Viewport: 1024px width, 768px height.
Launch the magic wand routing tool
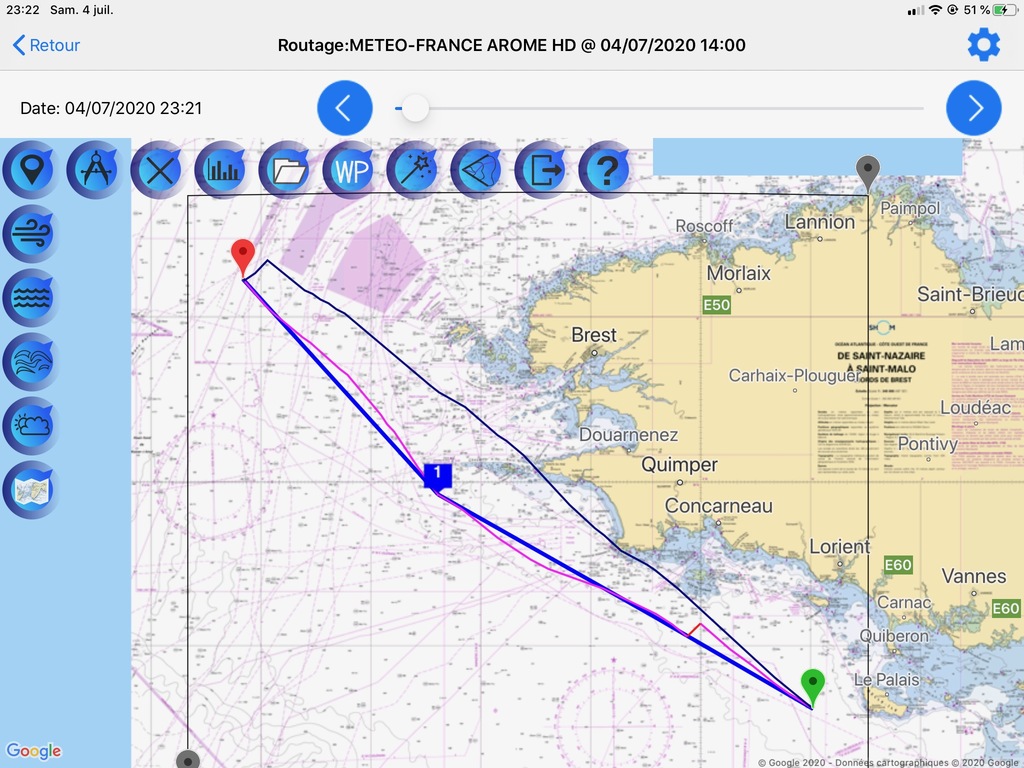point(415,170)
